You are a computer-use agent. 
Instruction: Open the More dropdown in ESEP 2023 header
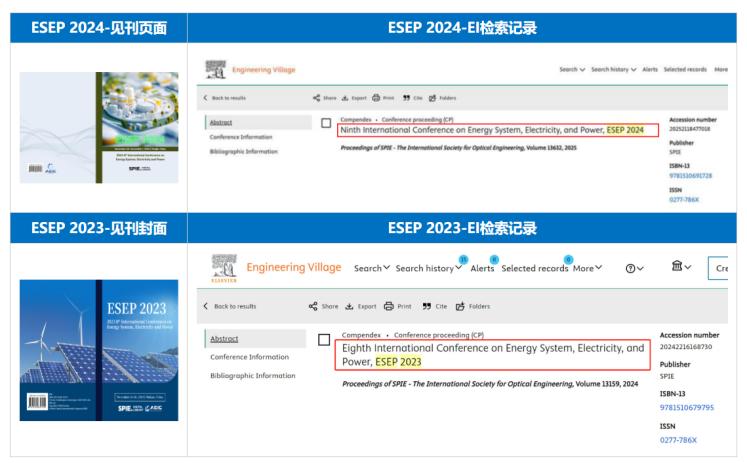587,268
